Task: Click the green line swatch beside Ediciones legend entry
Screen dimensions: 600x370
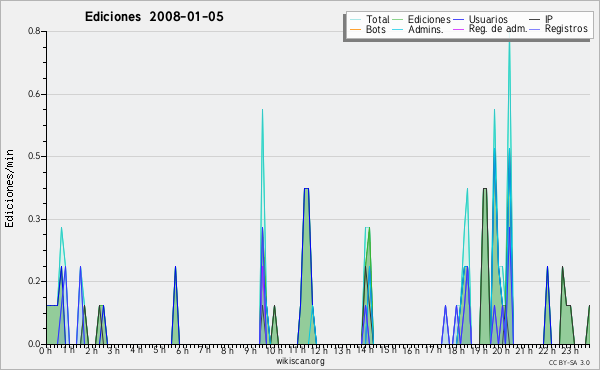Action: tap(398, 20)
